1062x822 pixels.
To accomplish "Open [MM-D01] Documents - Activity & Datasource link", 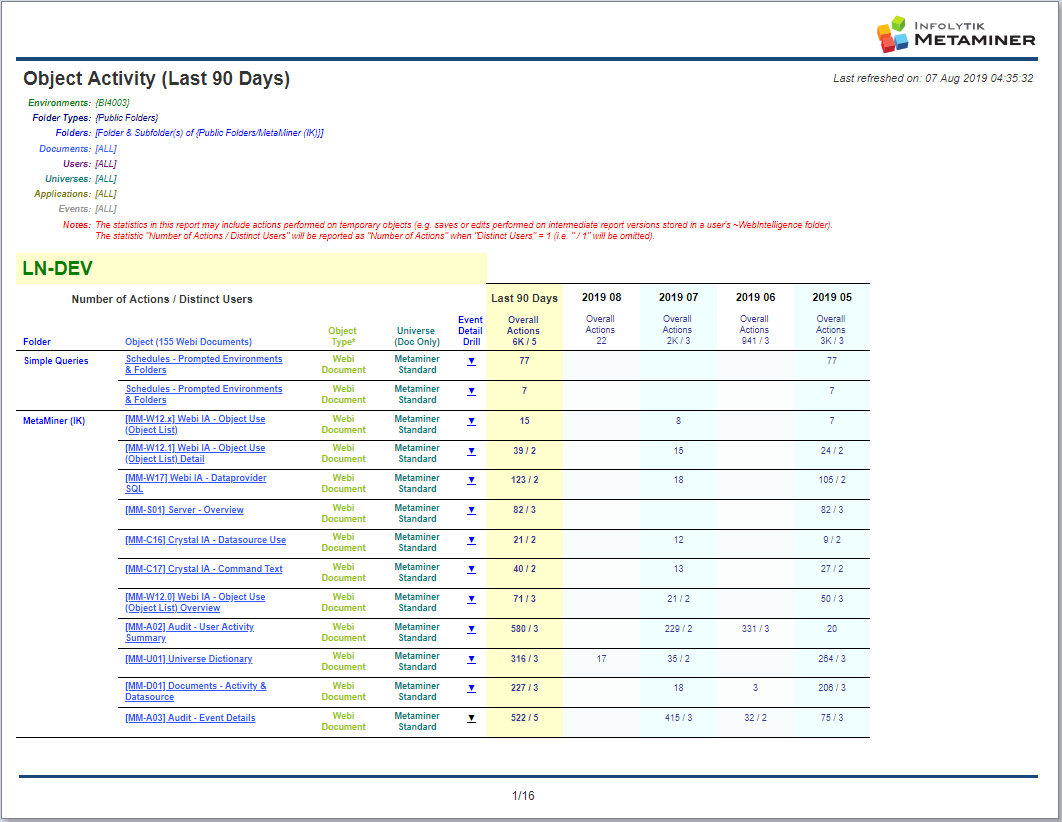I will coord(196,691).
